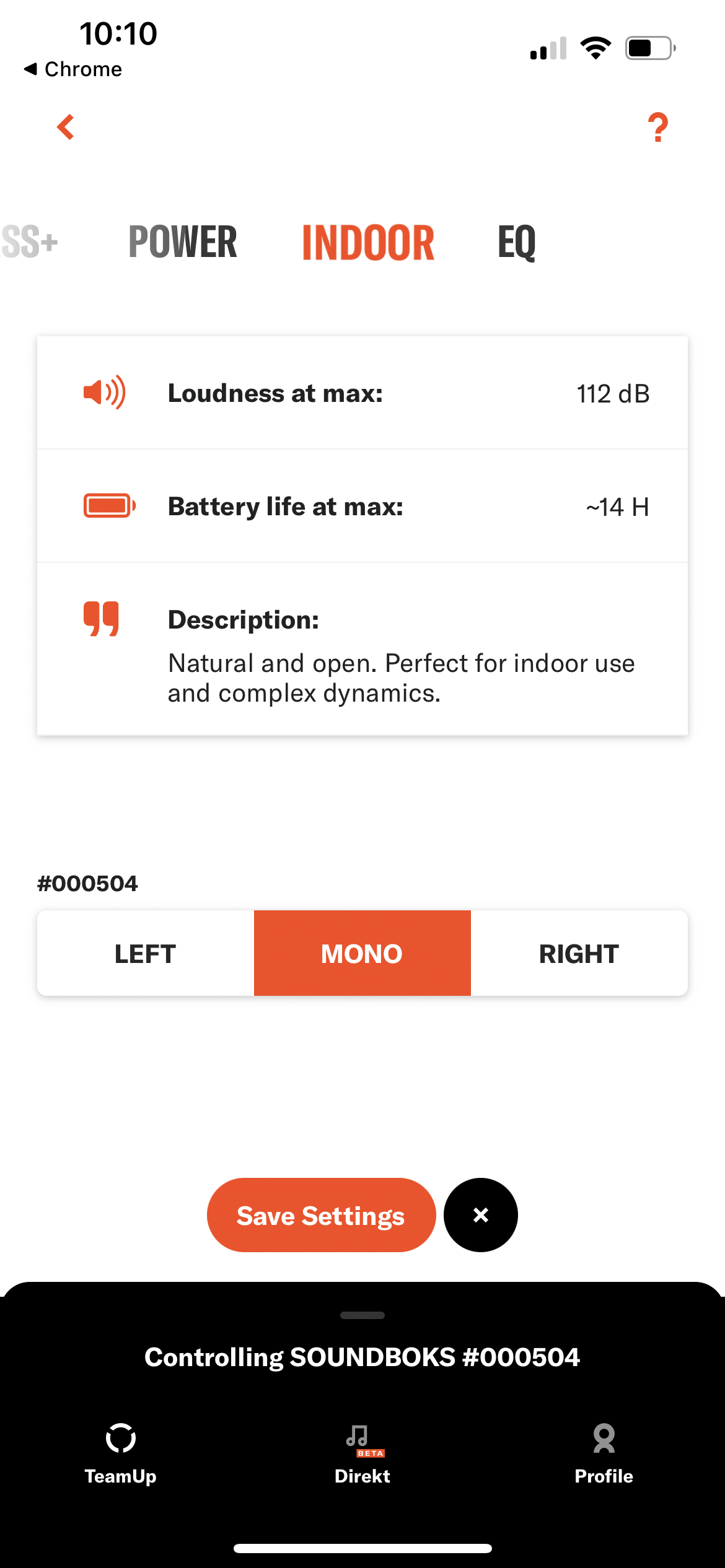The image size is (725, 1568).
Task: Tap the description quote icon
Action: tap(101, 618)
